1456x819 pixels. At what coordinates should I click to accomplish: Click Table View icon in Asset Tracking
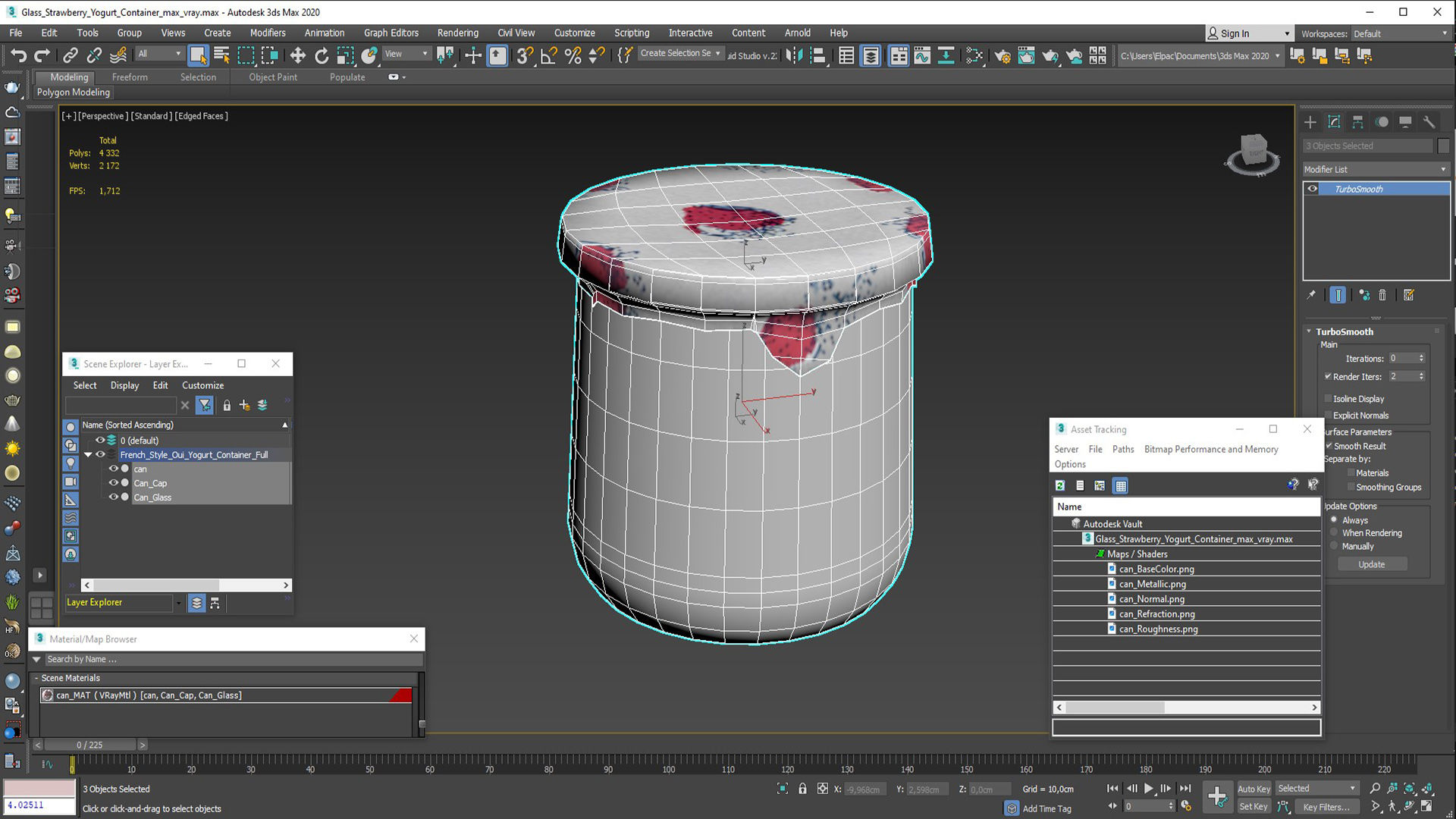1121,485
